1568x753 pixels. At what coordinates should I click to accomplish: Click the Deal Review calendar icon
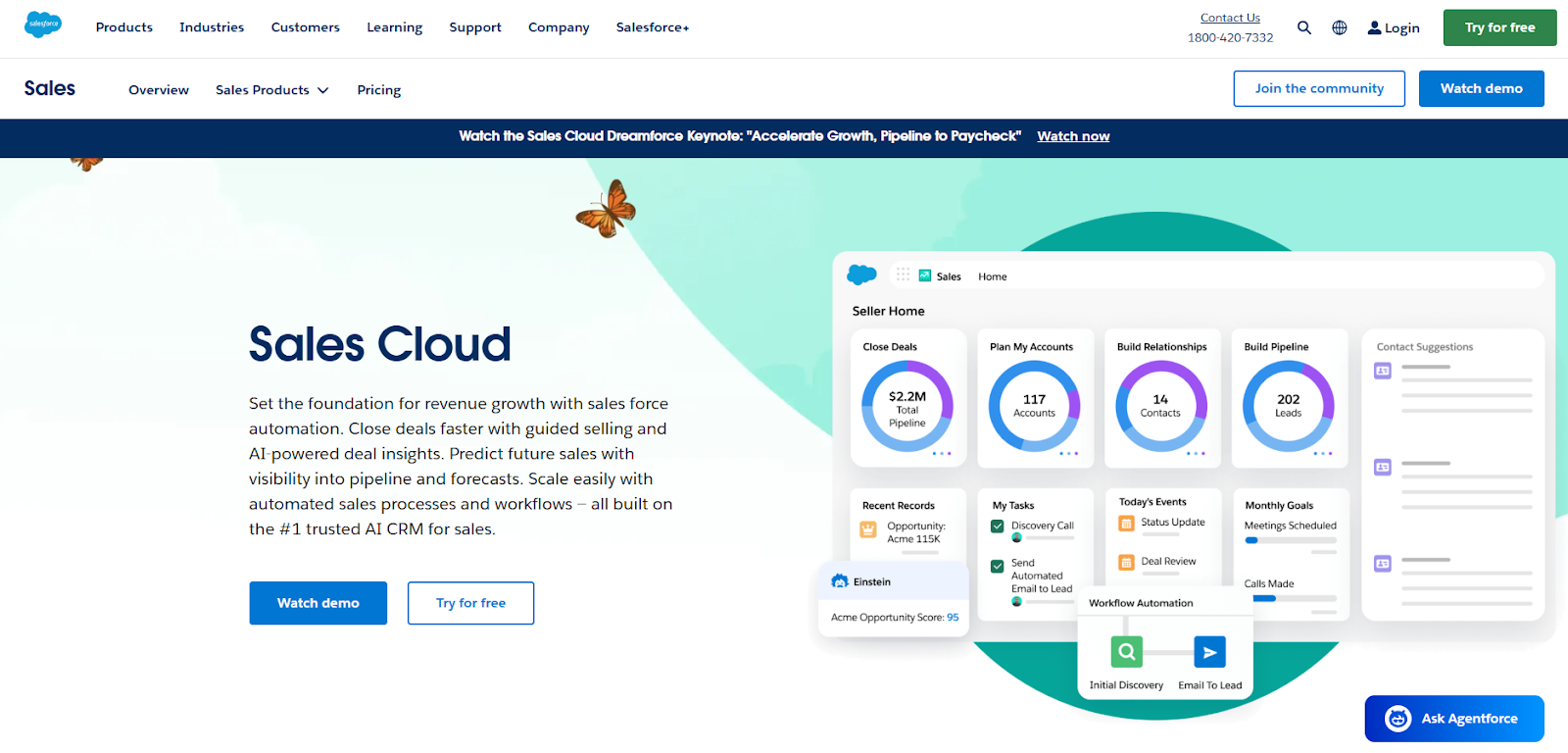tap(1126, 563)
